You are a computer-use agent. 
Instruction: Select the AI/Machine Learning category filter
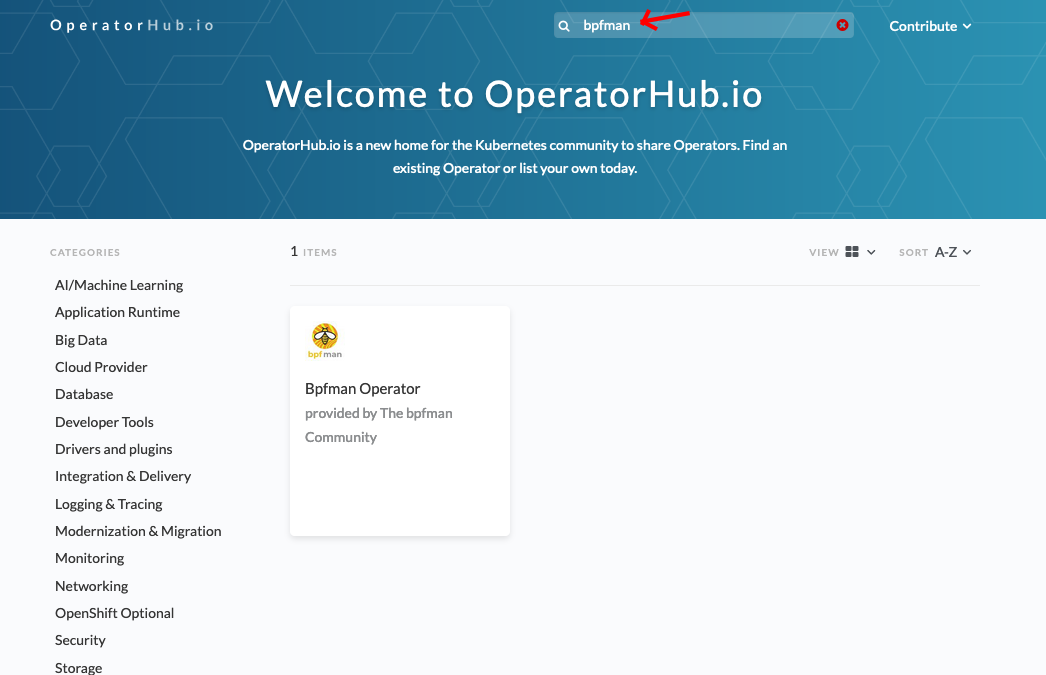click(x=119, y=285)
